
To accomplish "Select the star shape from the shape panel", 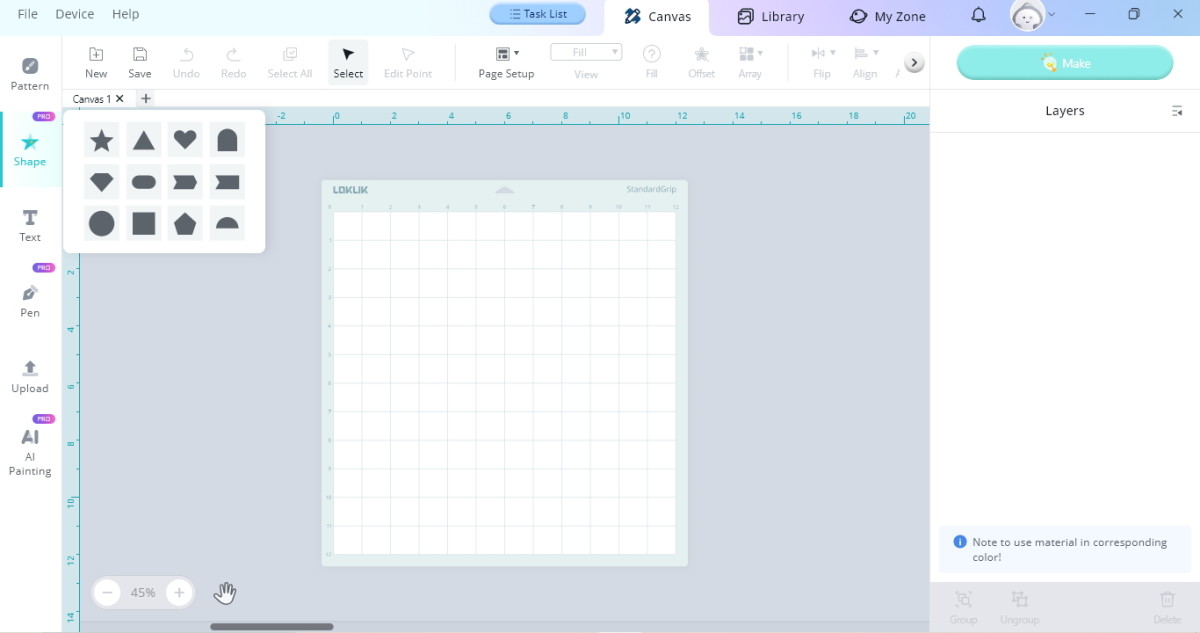I will pos(101,140).
